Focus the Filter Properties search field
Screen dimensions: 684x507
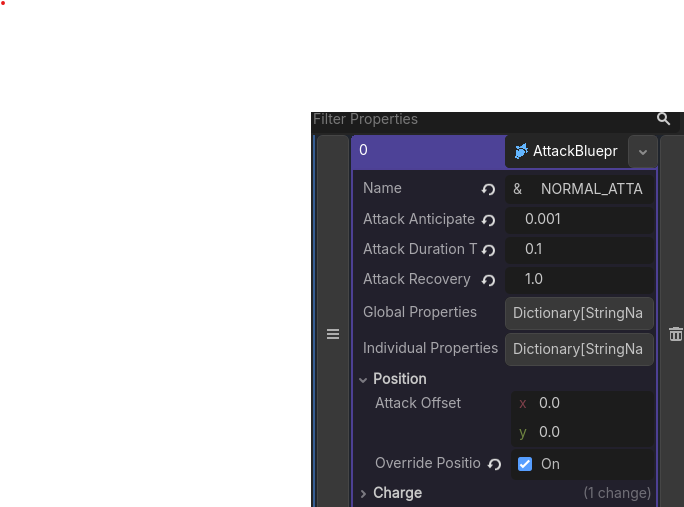point(483,119)
